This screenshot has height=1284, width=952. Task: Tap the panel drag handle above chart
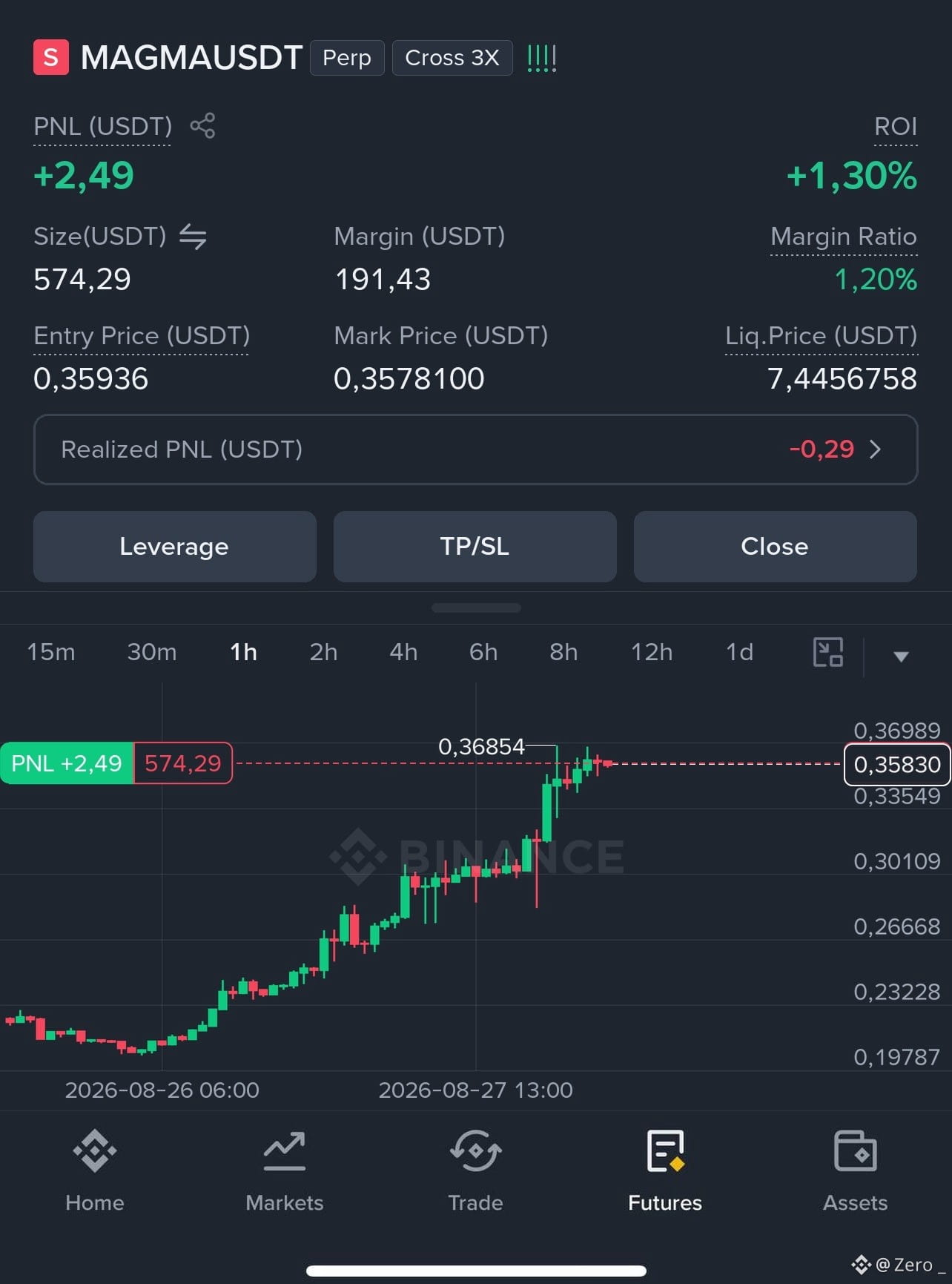[x=476, y=608]
